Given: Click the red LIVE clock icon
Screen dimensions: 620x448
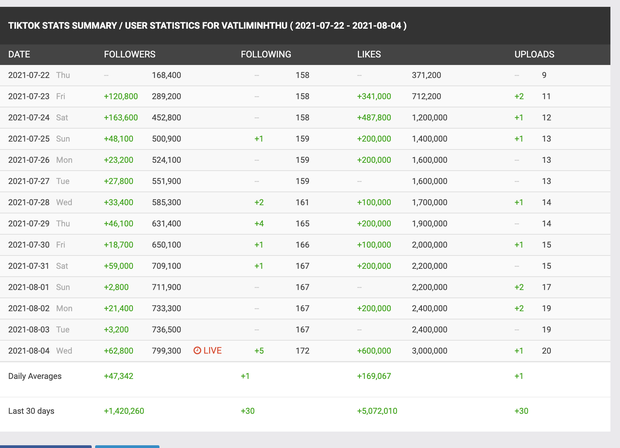Looking at the screenshot, I should [197, 351].
